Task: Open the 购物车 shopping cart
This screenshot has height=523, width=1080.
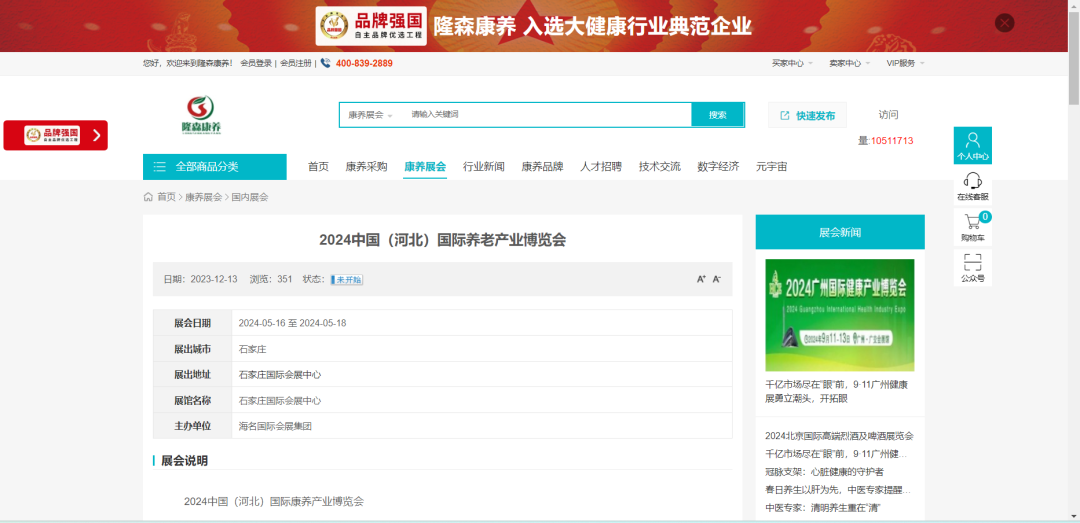Action: (972, 227)
